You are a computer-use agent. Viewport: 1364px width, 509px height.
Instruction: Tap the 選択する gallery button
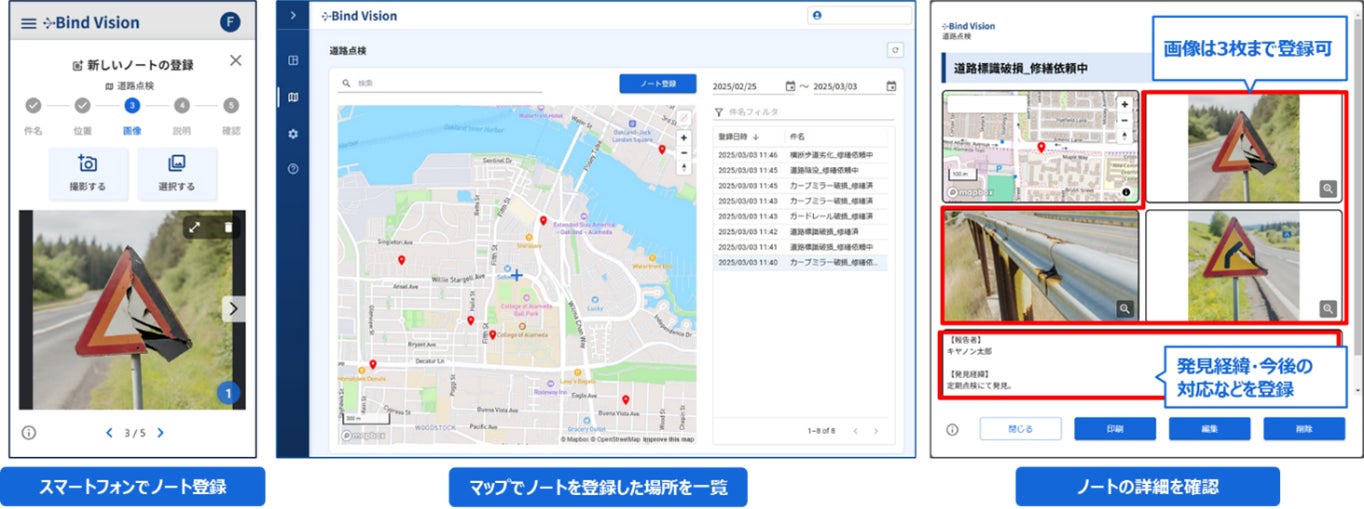pos(177,174)
